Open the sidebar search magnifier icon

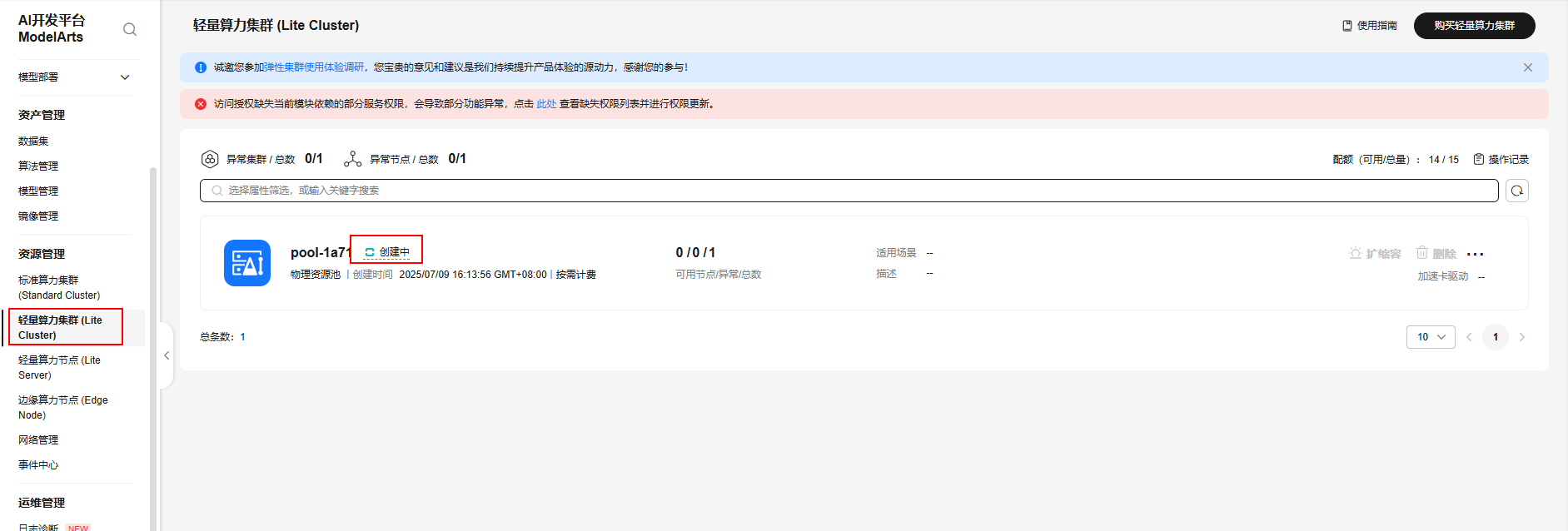(x=129, y=29)
